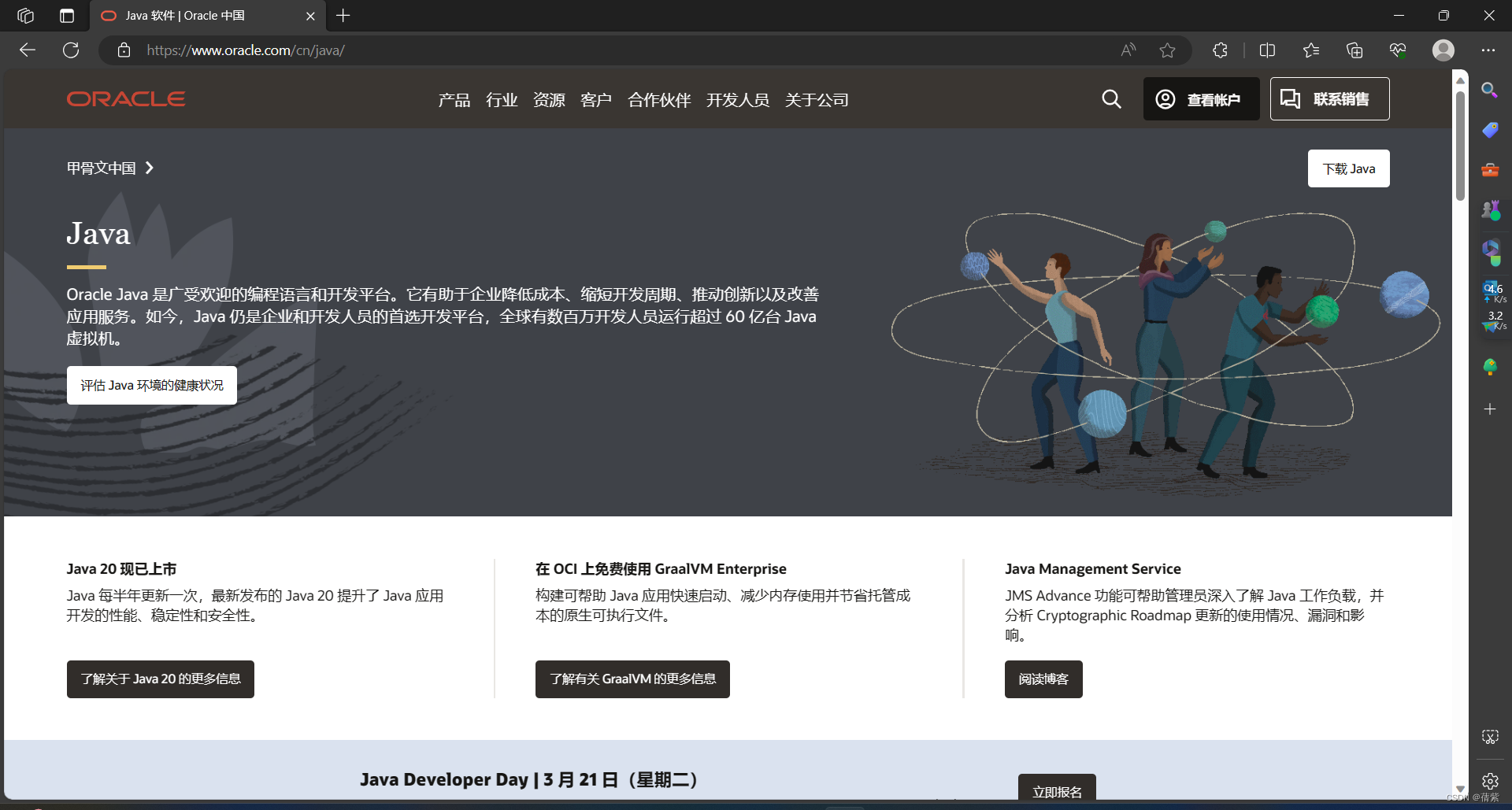This screenshot has height=810, width=1512.
Task: Open the 关于公司 menu
Action: click(x=817, y=100)
